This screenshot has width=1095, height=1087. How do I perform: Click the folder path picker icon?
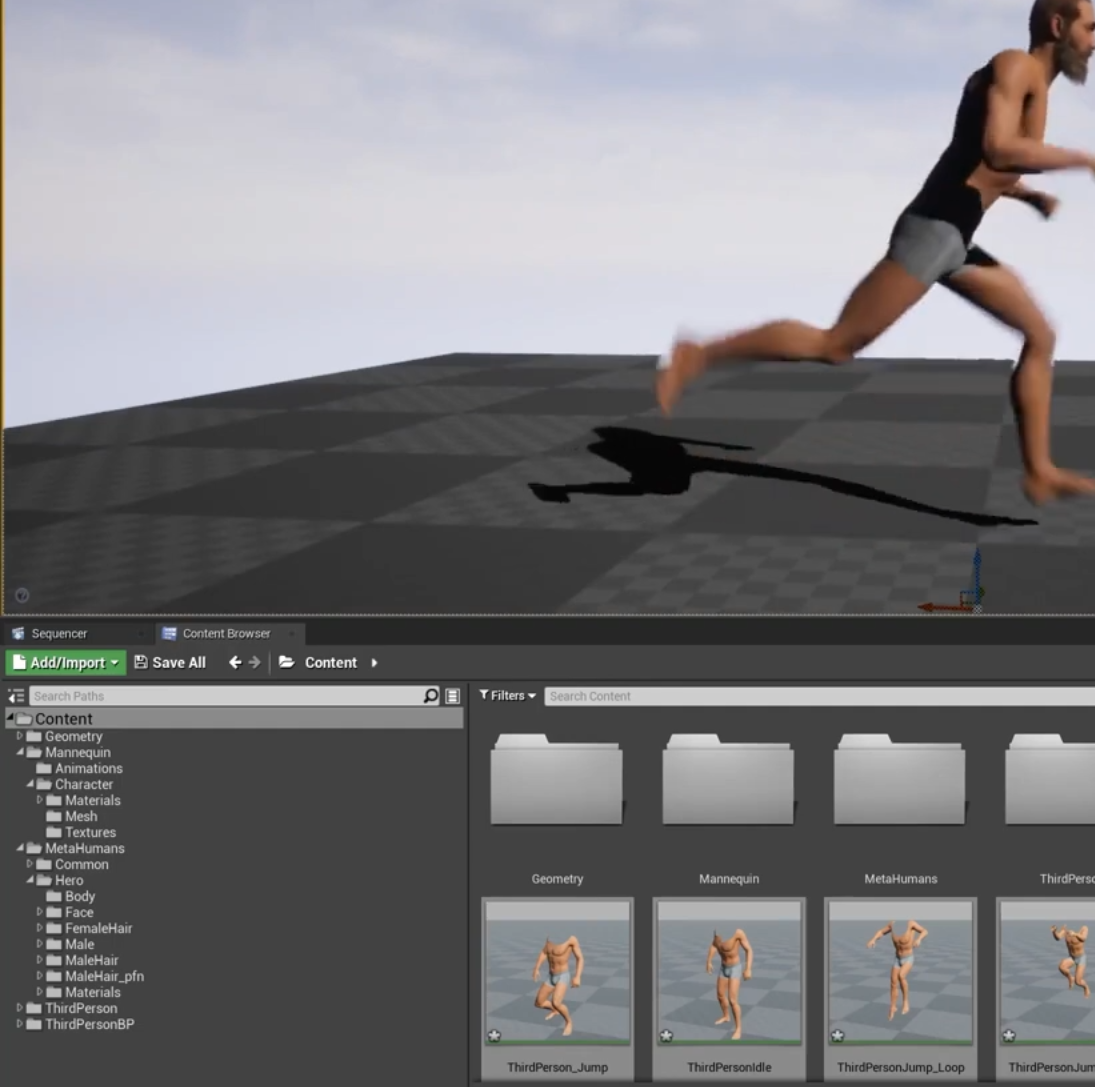pyautogui.click(x=286, y=662)
